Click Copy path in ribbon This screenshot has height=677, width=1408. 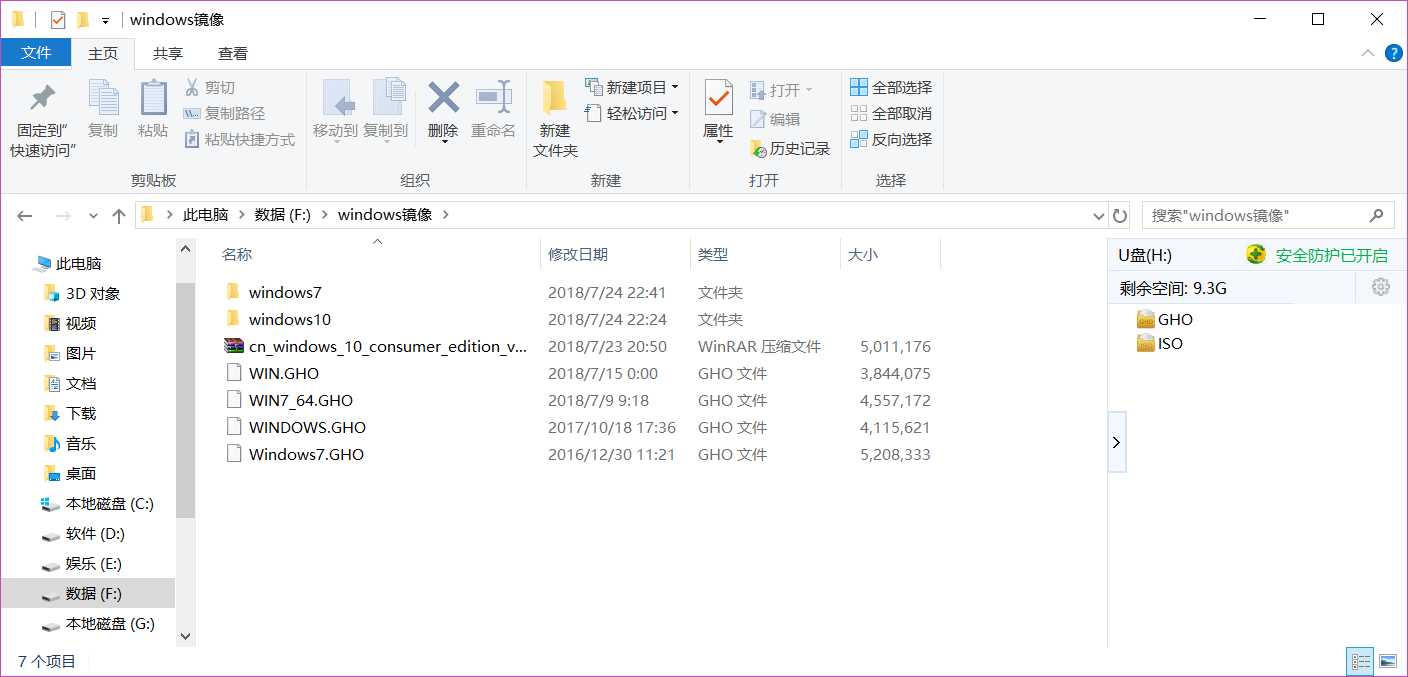[225, 114]
